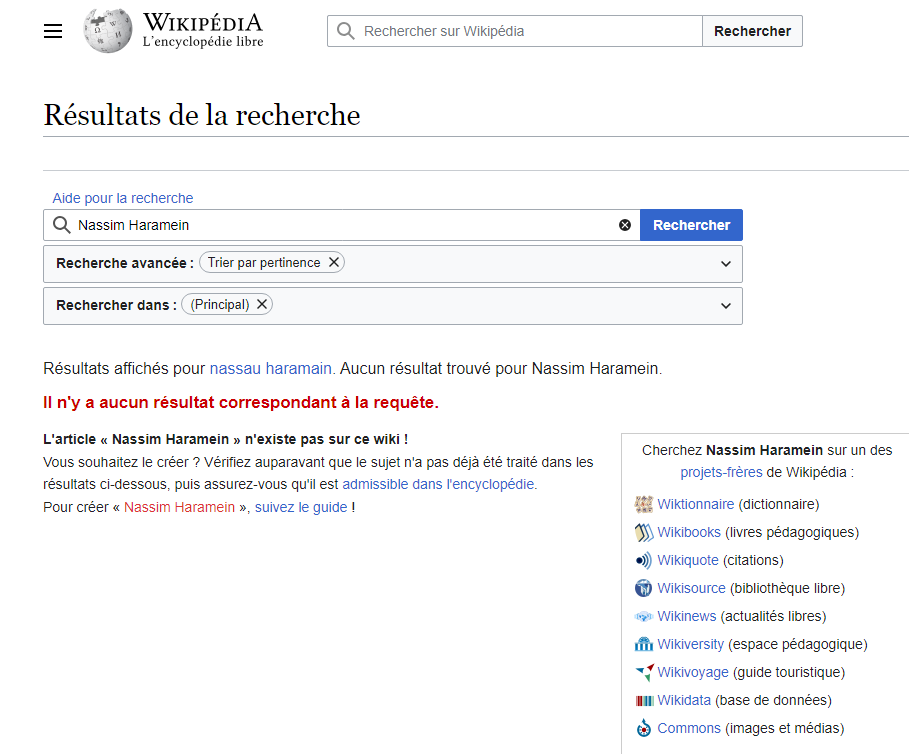Click the Wikibooks project icon
The width and height of the screenshot is (909, 754).
[x=643, y=532]
